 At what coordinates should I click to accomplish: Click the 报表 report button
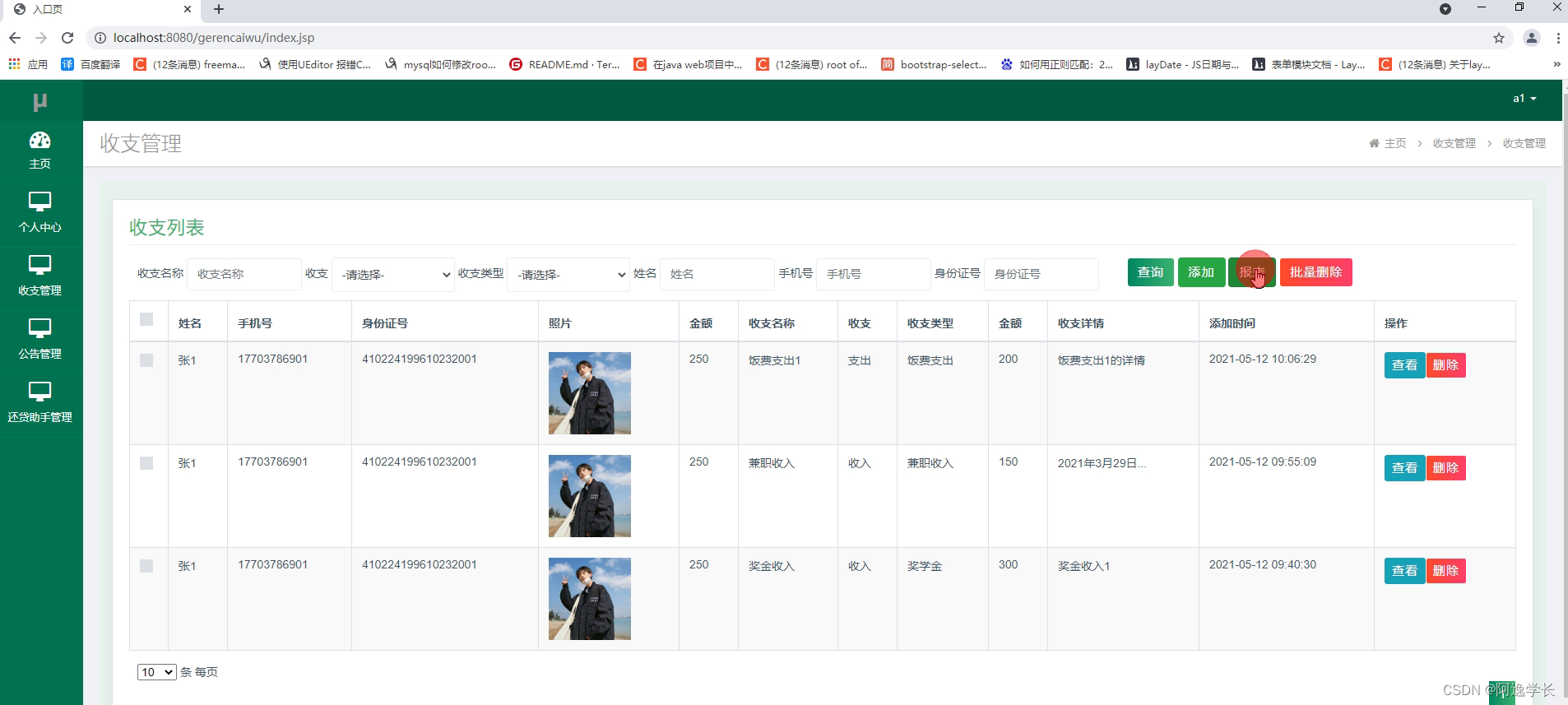[x=1252, y=272]
